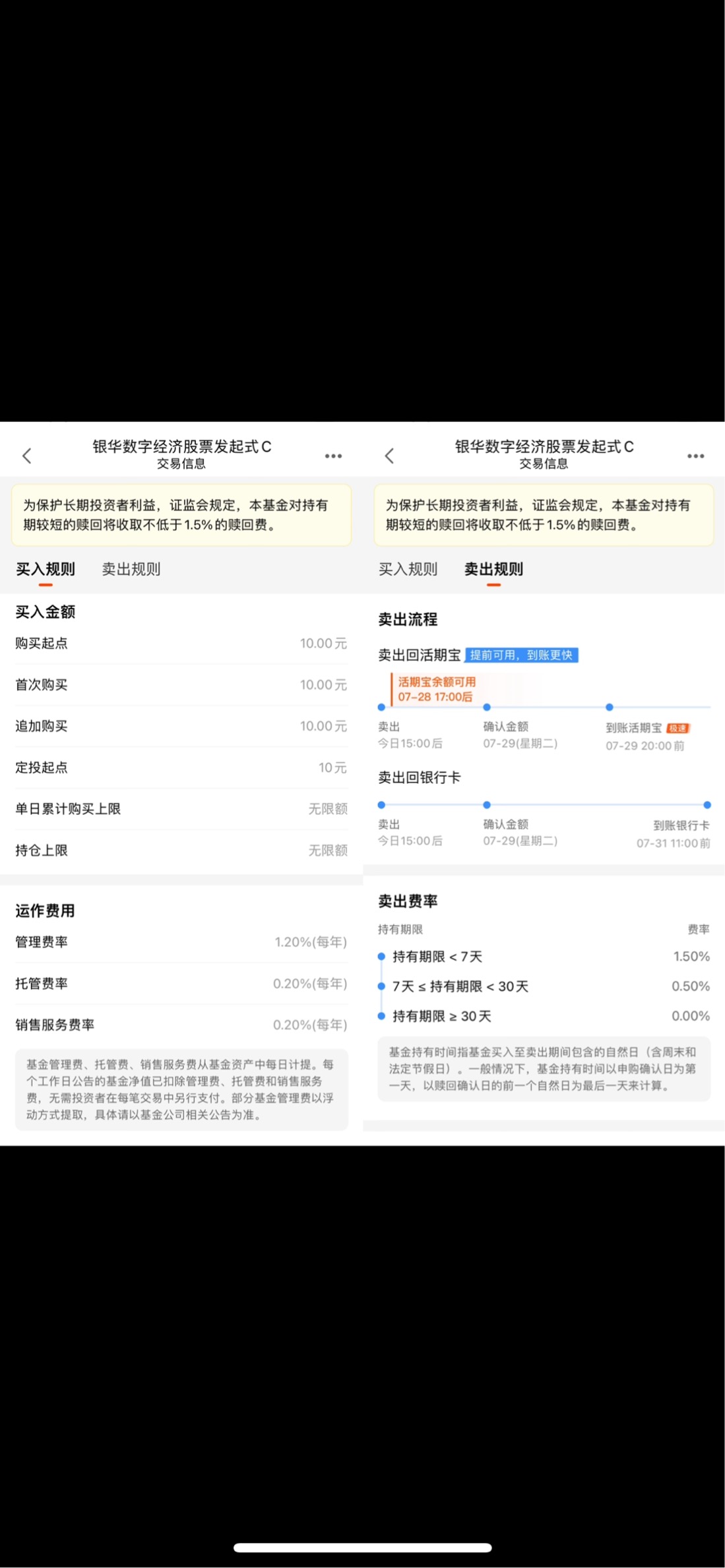Tap 到账银行卡 timeline end dot
Image resolution: width=725 pixels, height=1568 pixels.
tap(707, 804)
